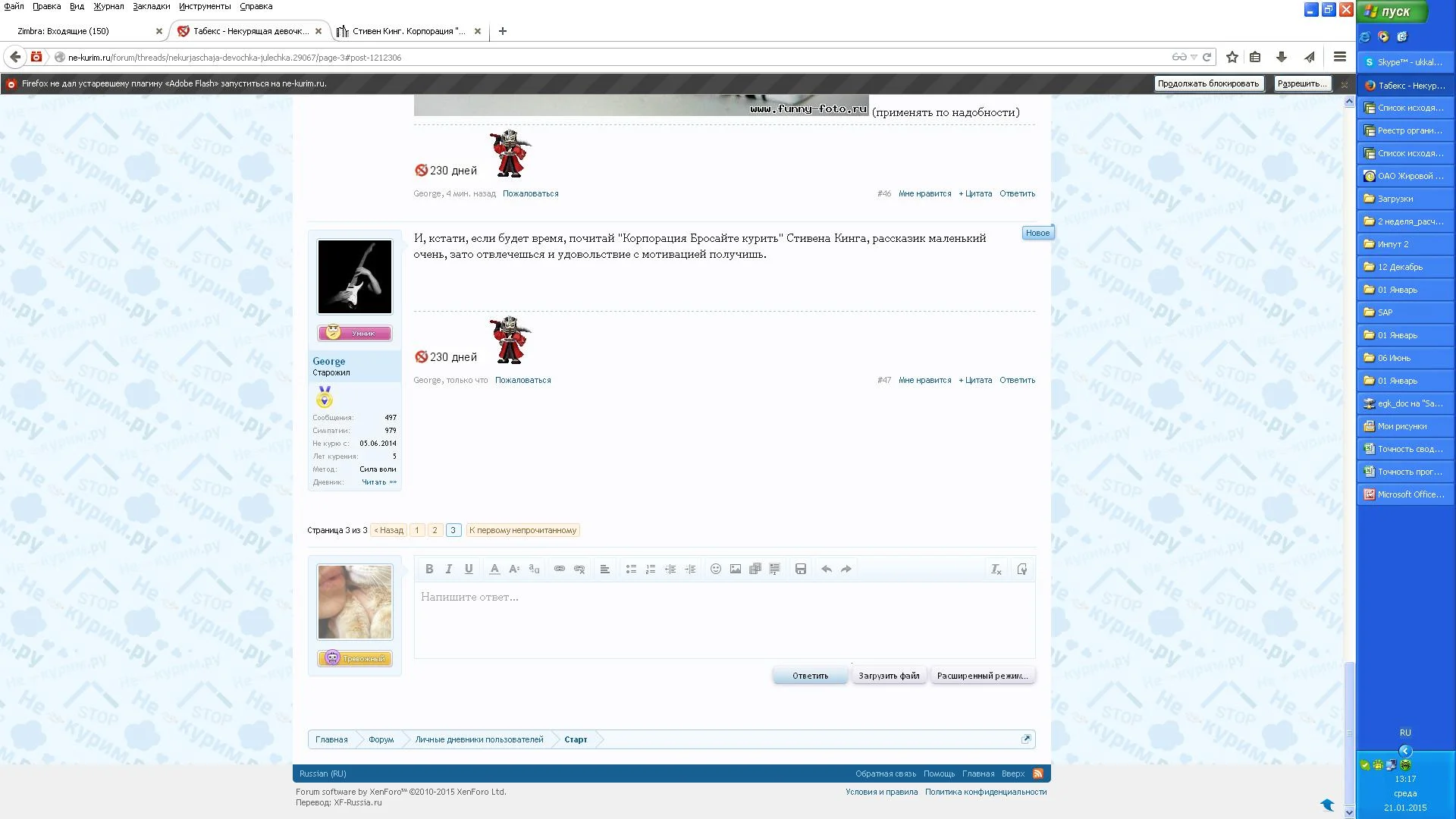Open text color picker in editor

pyautogui.click(x=494, y=570)
